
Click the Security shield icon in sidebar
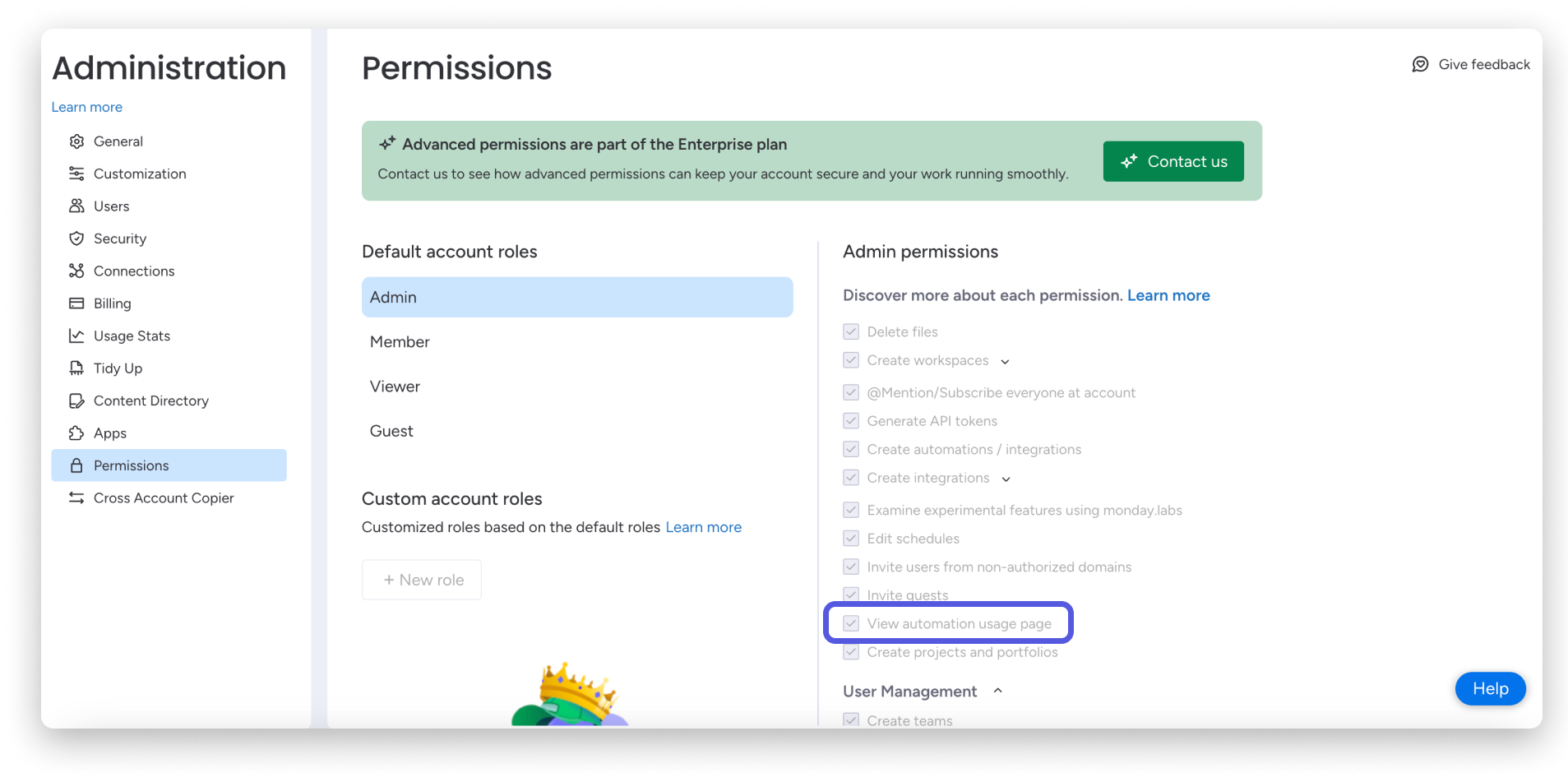(x=76, y=238)
